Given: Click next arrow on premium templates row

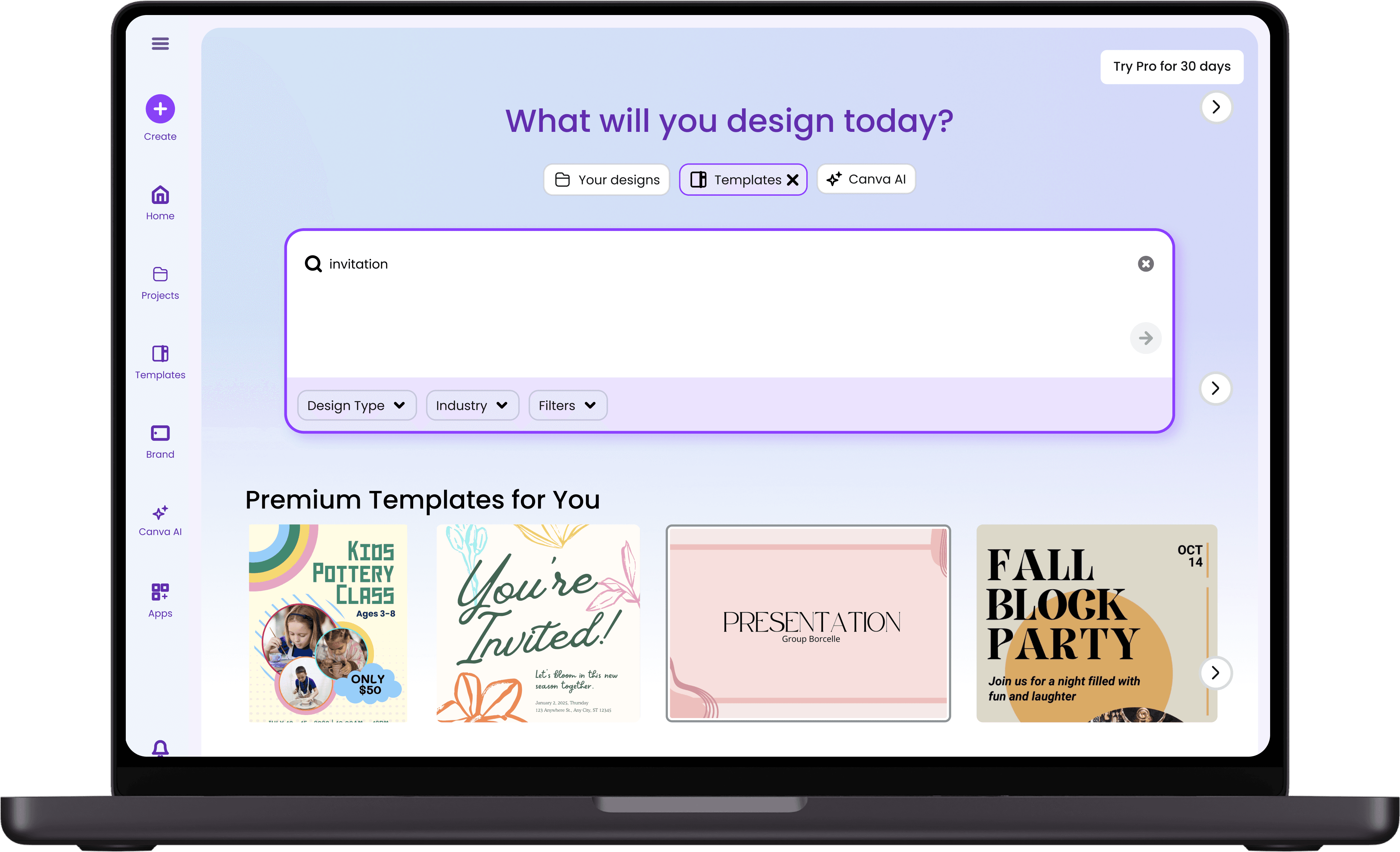Looking at the screenshot, I should click(x=1215, y=673).
